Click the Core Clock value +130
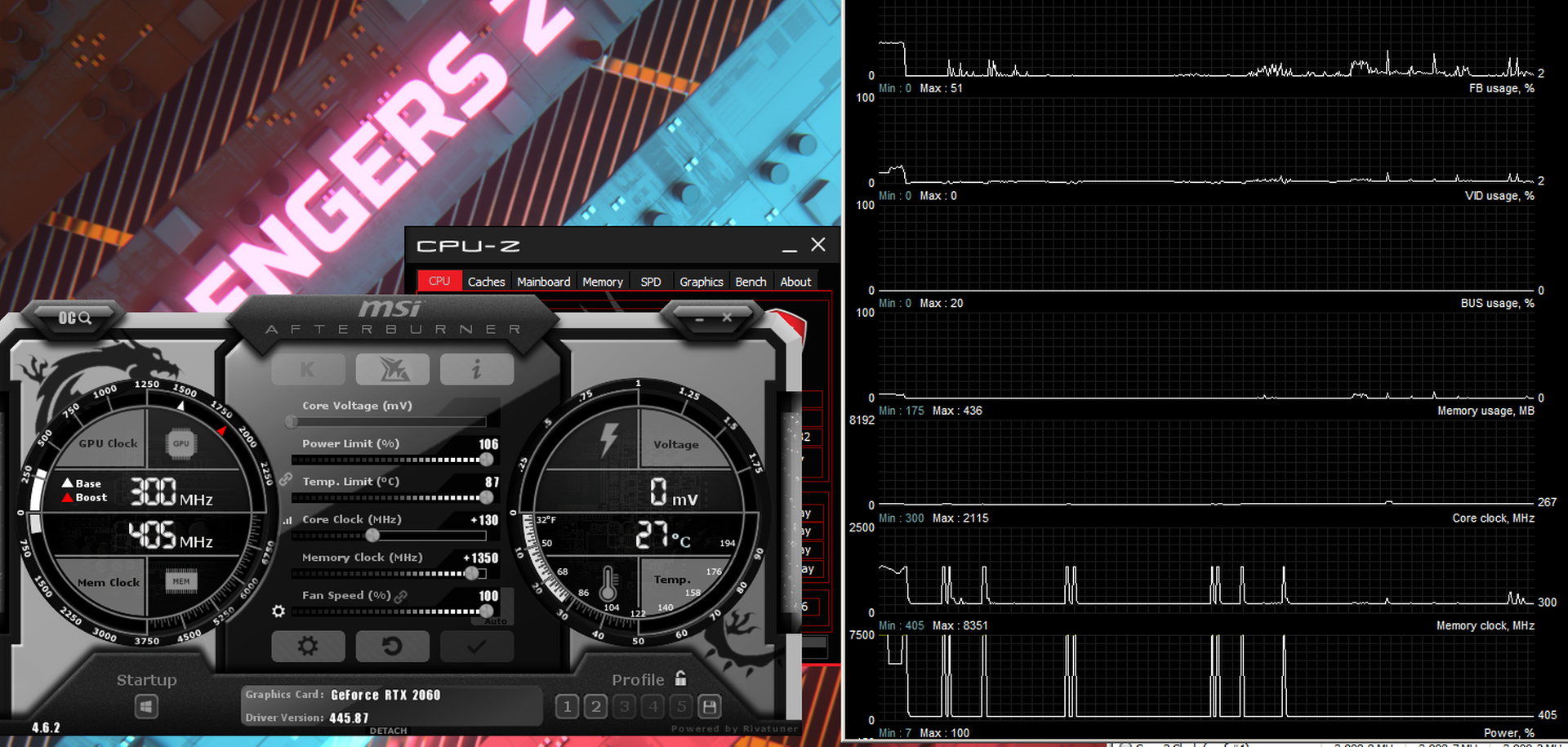Image resolution: width=1568 pixels, height=747 pixels. [x=484, y=520]
